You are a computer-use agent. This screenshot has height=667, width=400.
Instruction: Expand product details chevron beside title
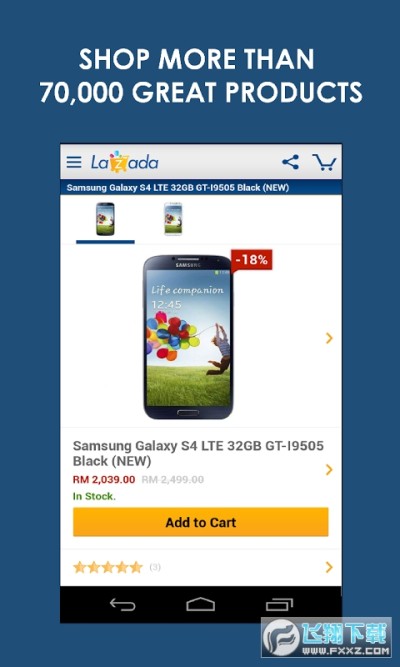click(329, 470)
